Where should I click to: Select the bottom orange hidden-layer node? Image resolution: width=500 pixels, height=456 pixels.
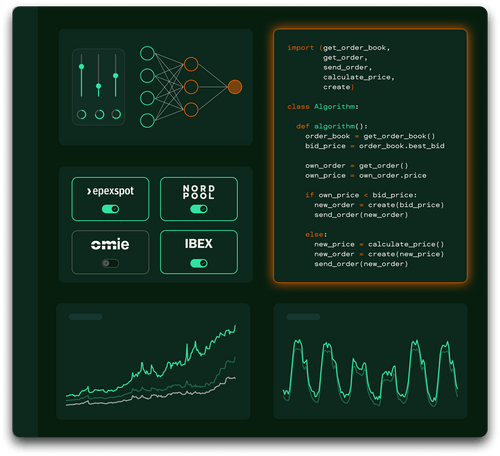point(191,110)
